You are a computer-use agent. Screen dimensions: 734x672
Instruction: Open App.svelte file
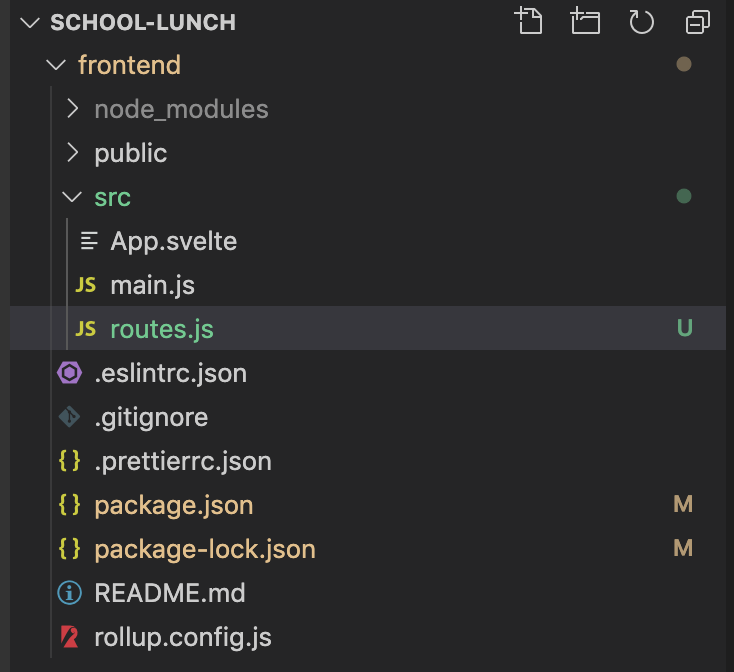[x=173, y=242]
